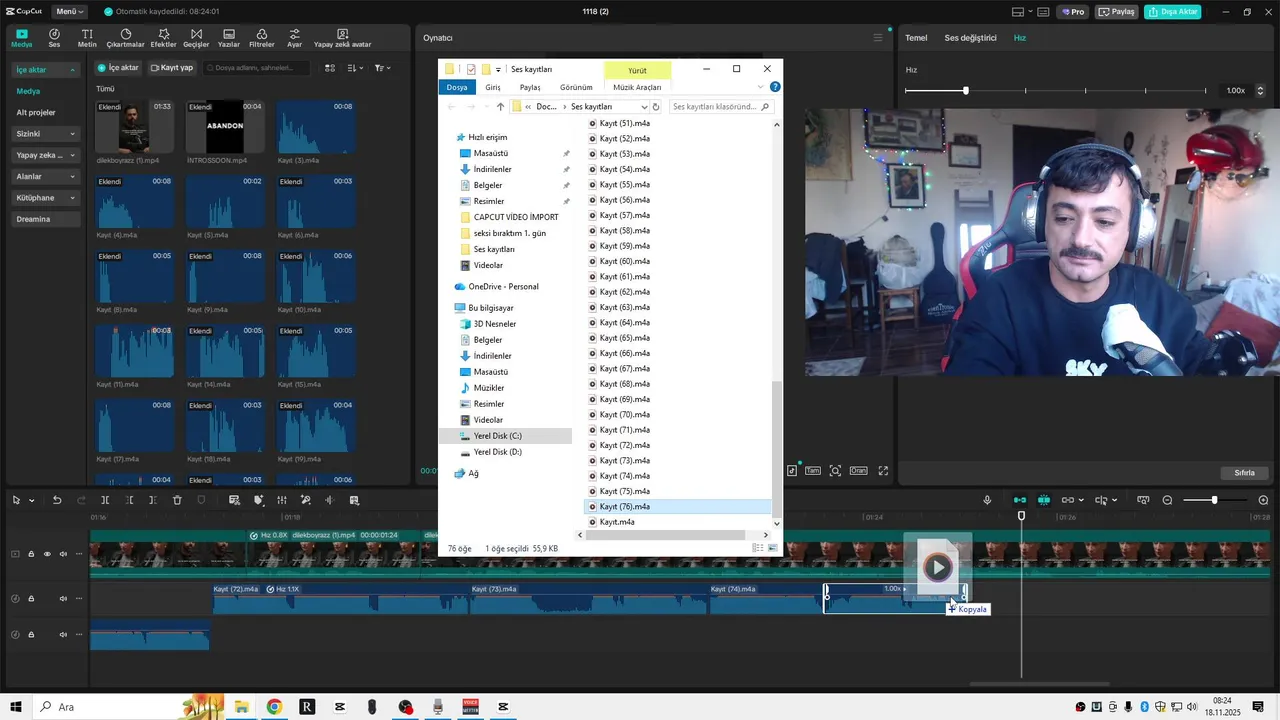
Task: Open the Dosya tab in File Explorer
Action: click(457, 87)
